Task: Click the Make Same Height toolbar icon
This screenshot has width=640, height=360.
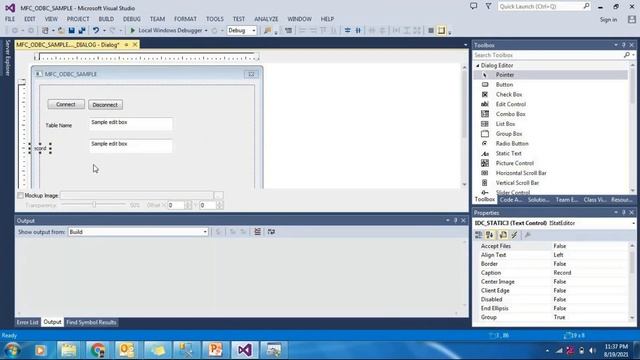Action: tap(407, 31)
